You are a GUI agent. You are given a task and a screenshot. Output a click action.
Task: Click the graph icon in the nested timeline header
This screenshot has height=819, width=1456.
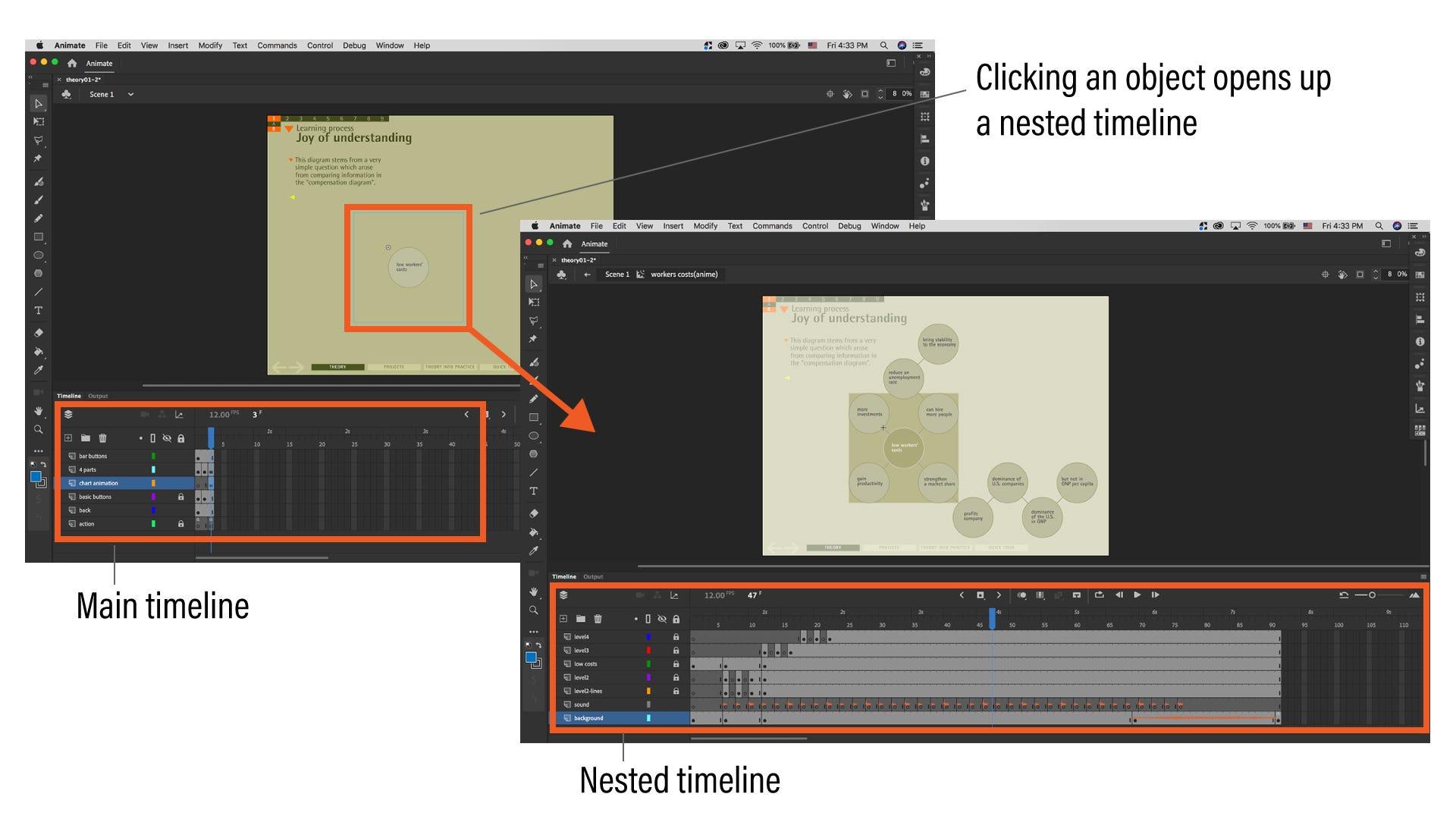click(x=674, y=595)
